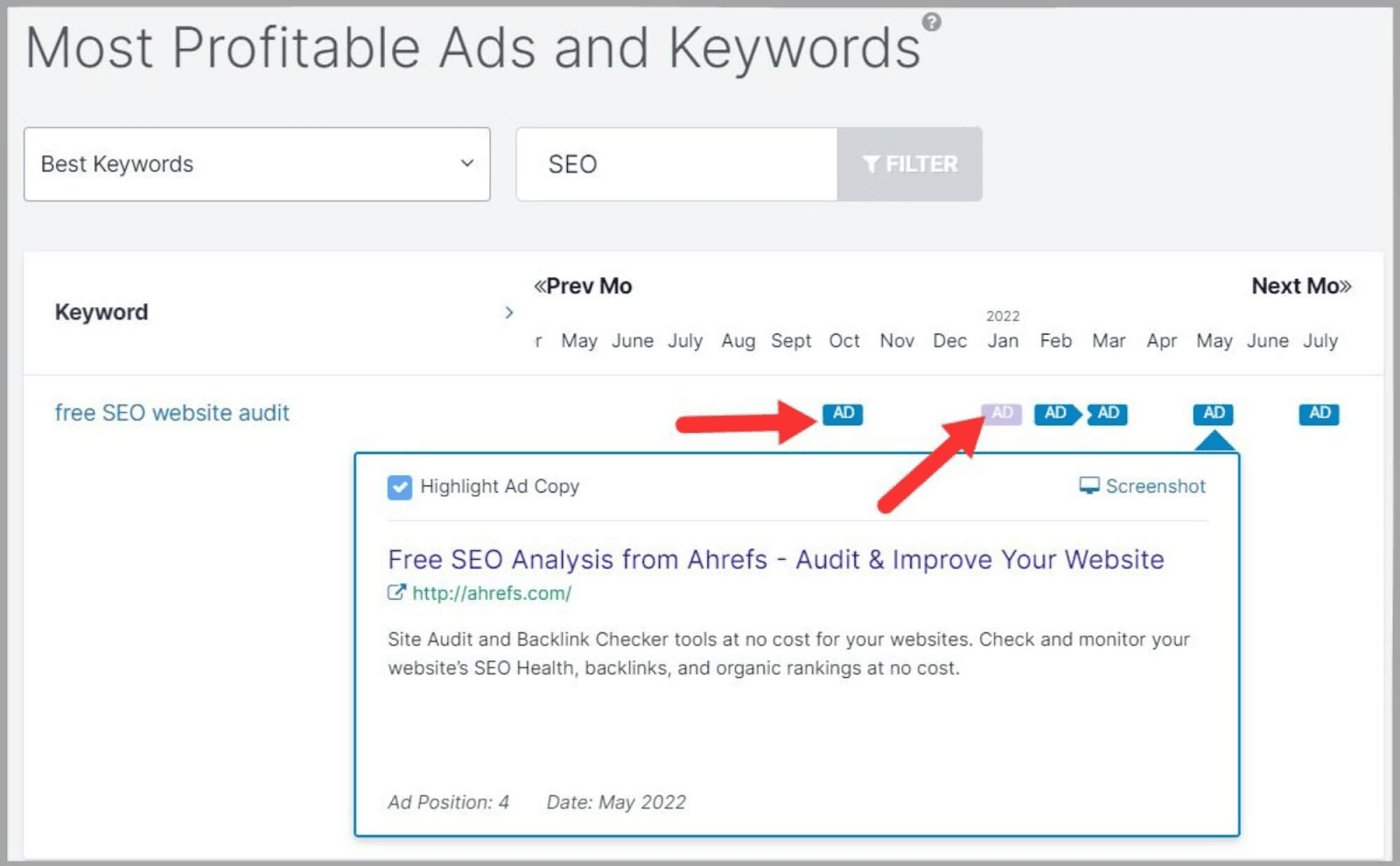Uncheck the Highlight Ad Copy checkbox
The image size is (1400, 866).
click(399, 487)
